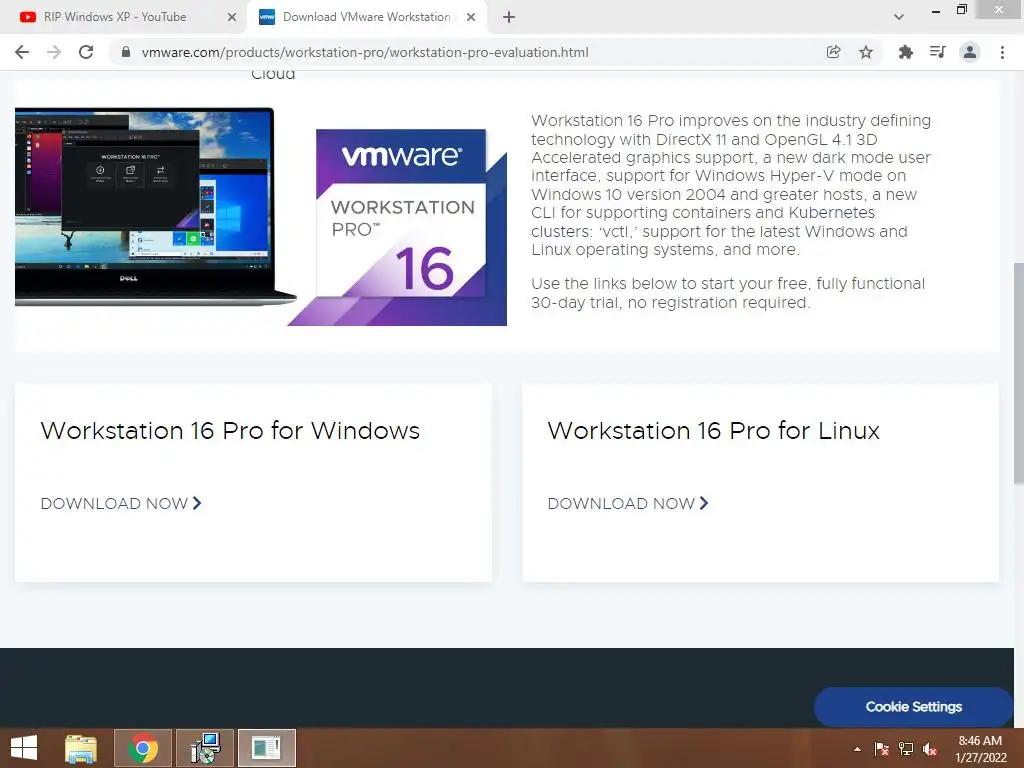The width and height of the screenshot is (1024, 768).
Task: Open the Chrome profile avatar
Action: 970,52
